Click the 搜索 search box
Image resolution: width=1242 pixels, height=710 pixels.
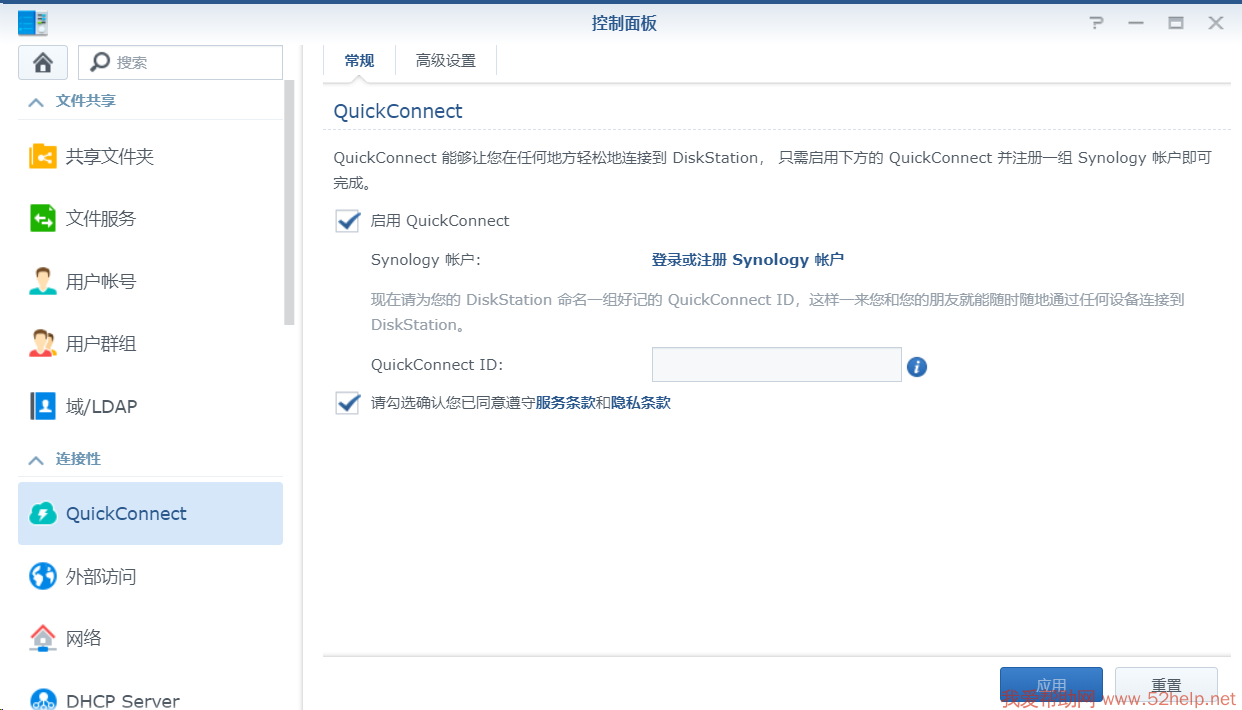(x=190, y=62)
